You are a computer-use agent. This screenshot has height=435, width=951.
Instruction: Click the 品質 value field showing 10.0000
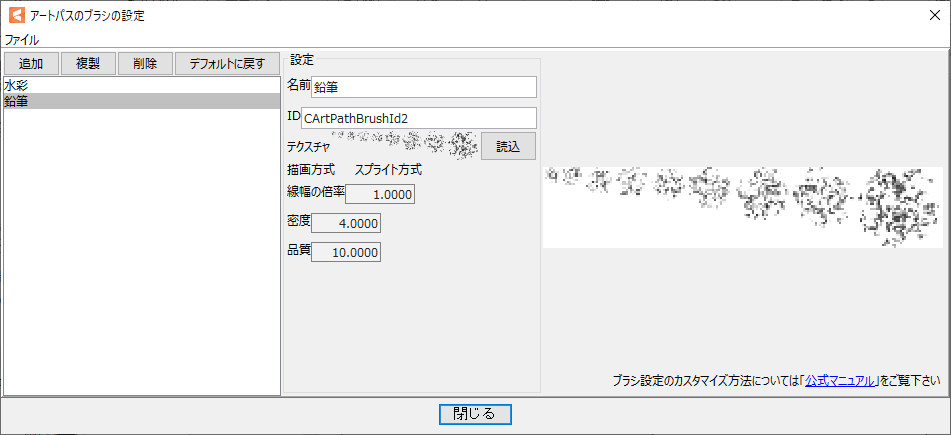346,253
